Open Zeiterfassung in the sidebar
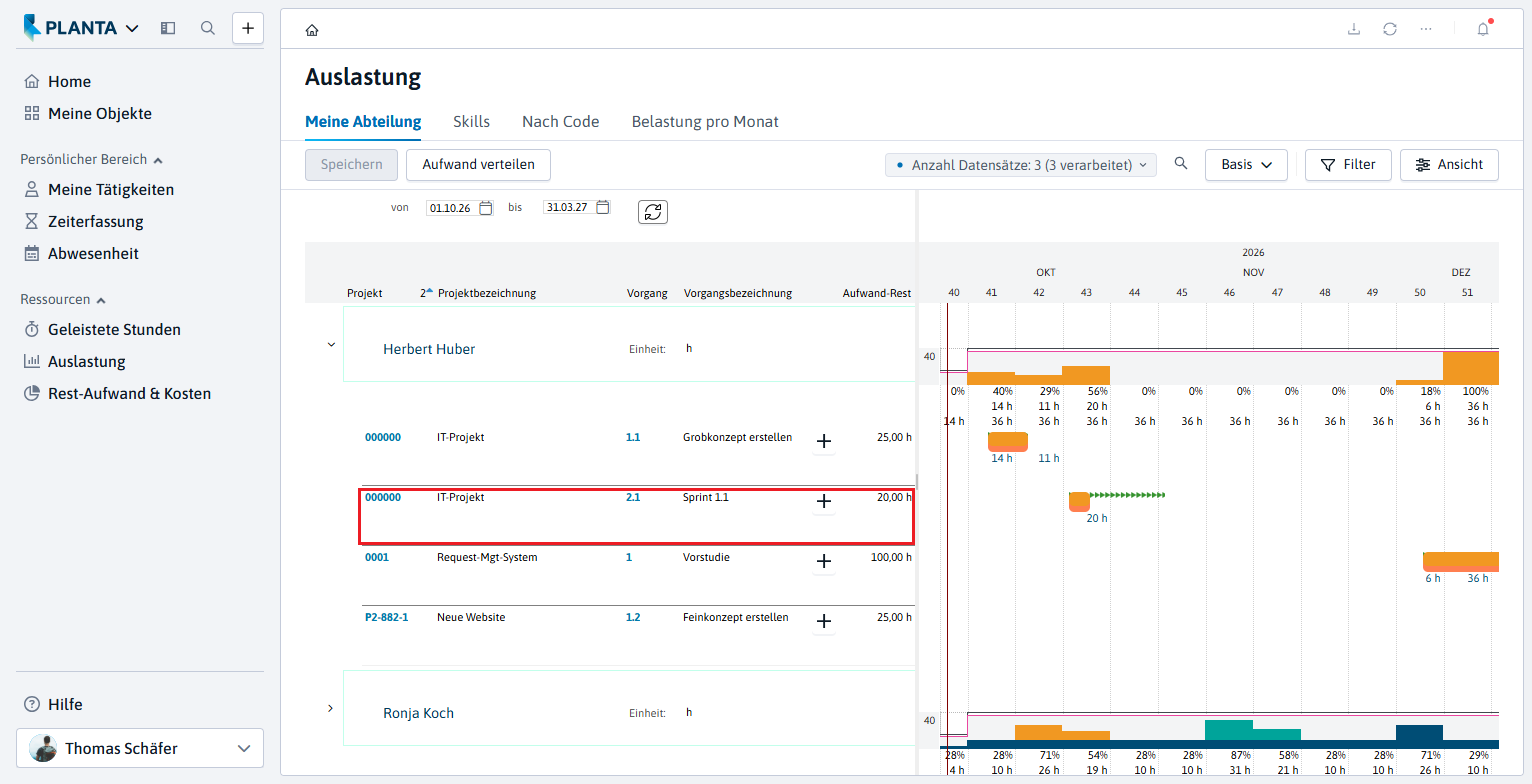Image resolution: width=1532 pixels, height=784 pixels. pos(95,221)
